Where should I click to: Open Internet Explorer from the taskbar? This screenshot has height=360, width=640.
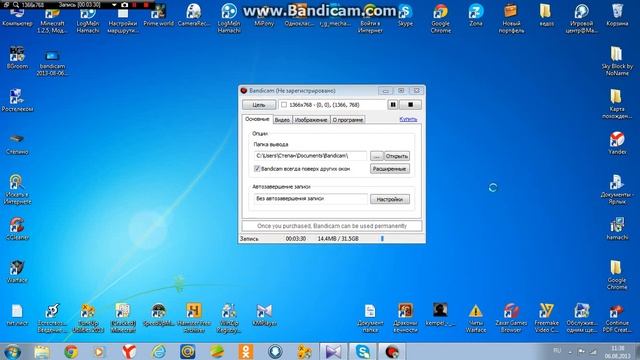[158, 351]
